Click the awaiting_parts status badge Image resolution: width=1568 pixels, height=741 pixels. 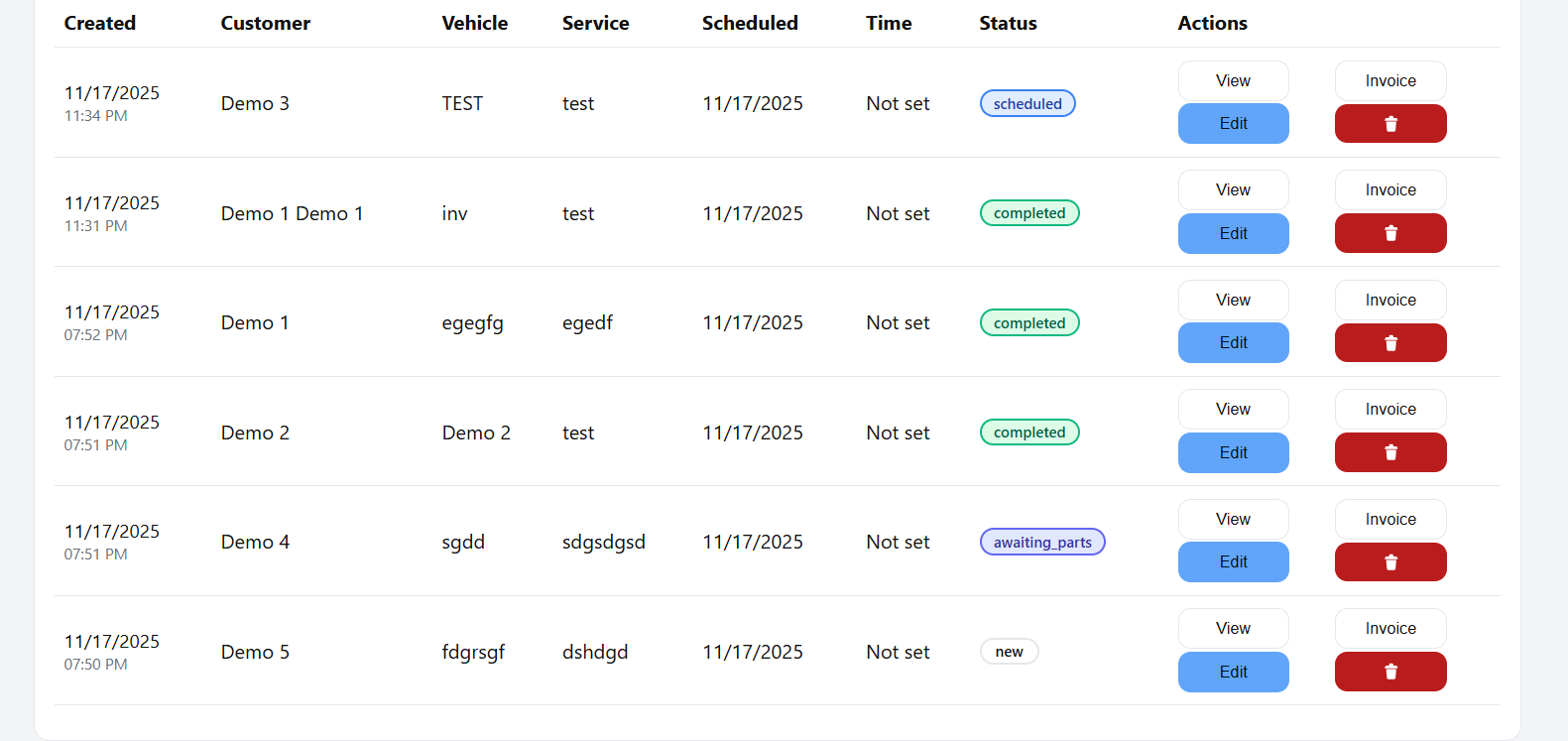(1042, 543)
